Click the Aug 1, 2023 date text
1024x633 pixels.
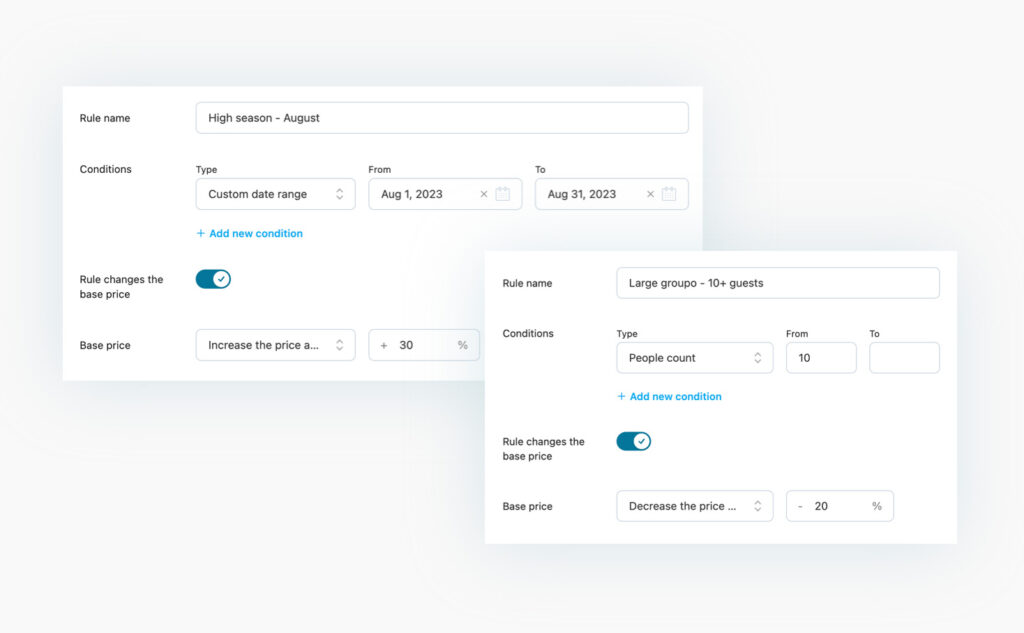pyautogui.click(x=411, y=194)
